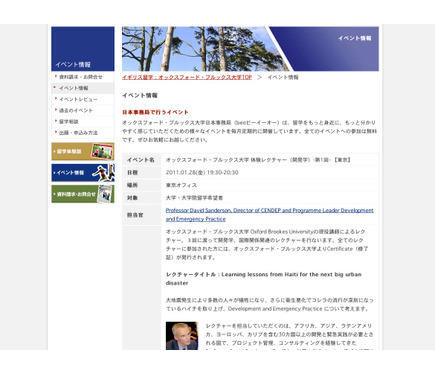The width and height of the screenshot is (435, 375).
Task: Follow イギリス留学：オックスフォード・ブルックス大学TOP breadcrumb link
Action: click(187, 77)
